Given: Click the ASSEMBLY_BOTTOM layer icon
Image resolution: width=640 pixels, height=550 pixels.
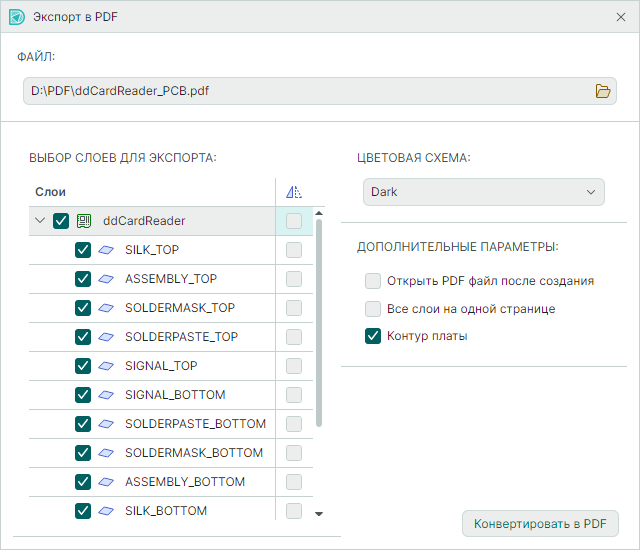Looking at the screenshot, I should pos(107,482).
